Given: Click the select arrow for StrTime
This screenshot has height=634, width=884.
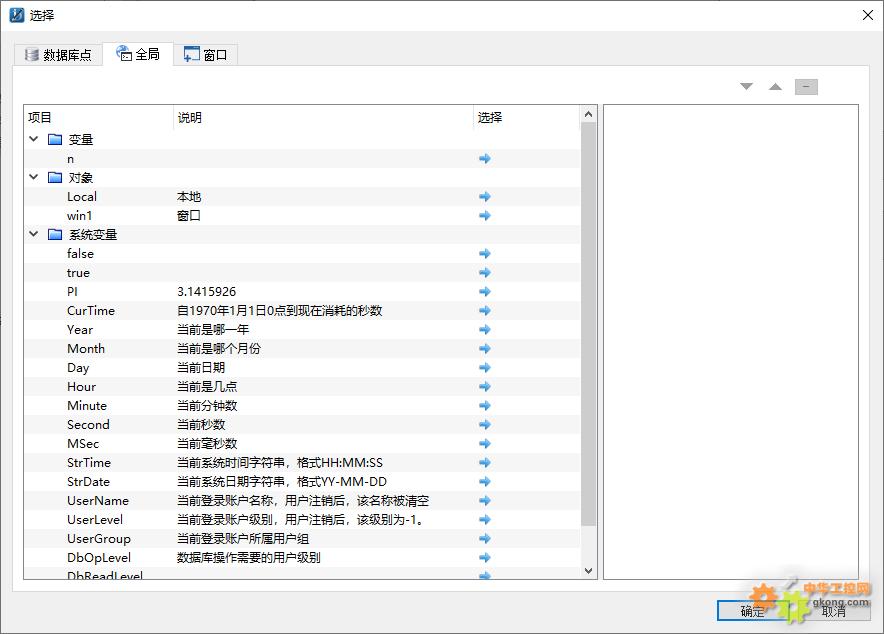Looking at the screenshot, I should [x=485, y=463].
